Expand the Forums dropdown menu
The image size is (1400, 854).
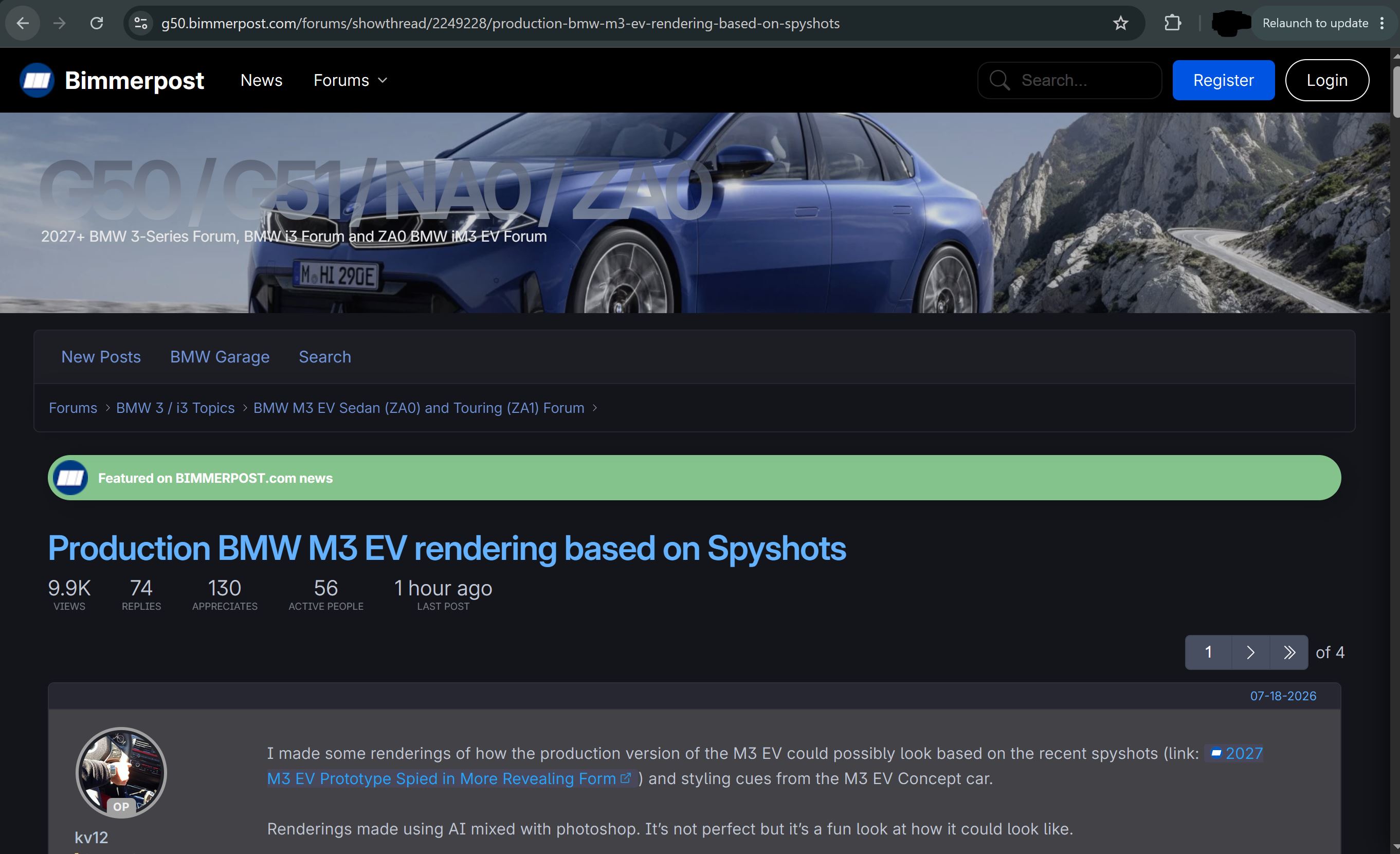point(351,80)
